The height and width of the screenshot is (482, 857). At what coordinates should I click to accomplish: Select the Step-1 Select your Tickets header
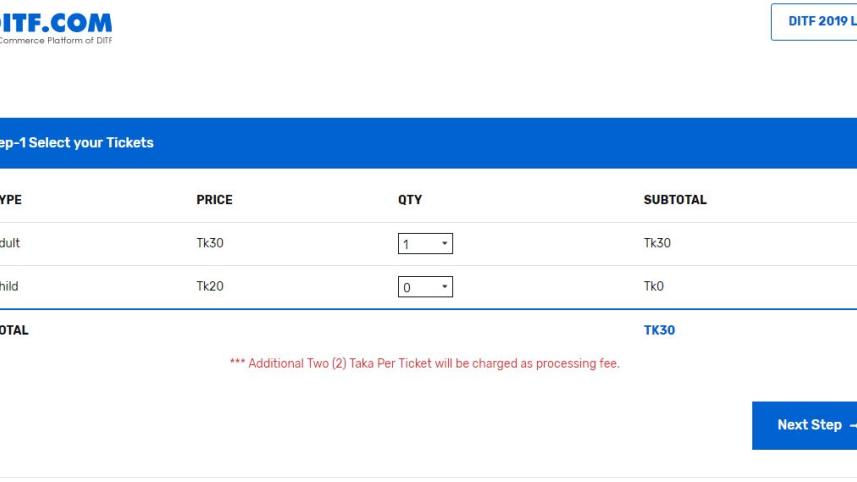tap(78, 143)
